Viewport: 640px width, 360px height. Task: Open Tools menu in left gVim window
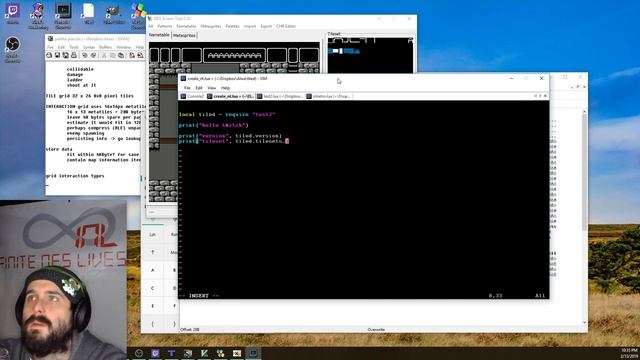[74, 47]
